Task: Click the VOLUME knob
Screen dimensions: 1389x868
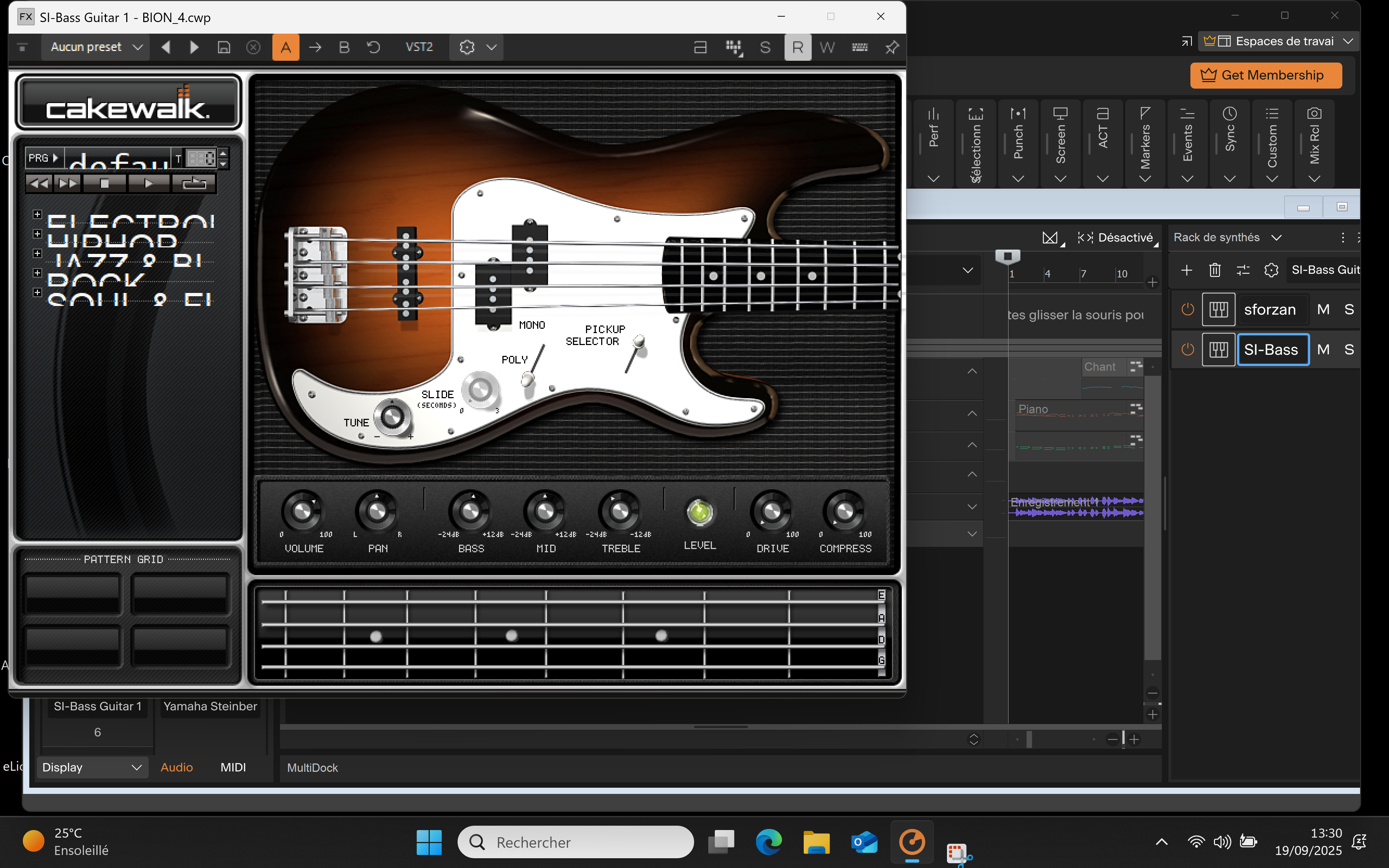Action: pos(302,510)
